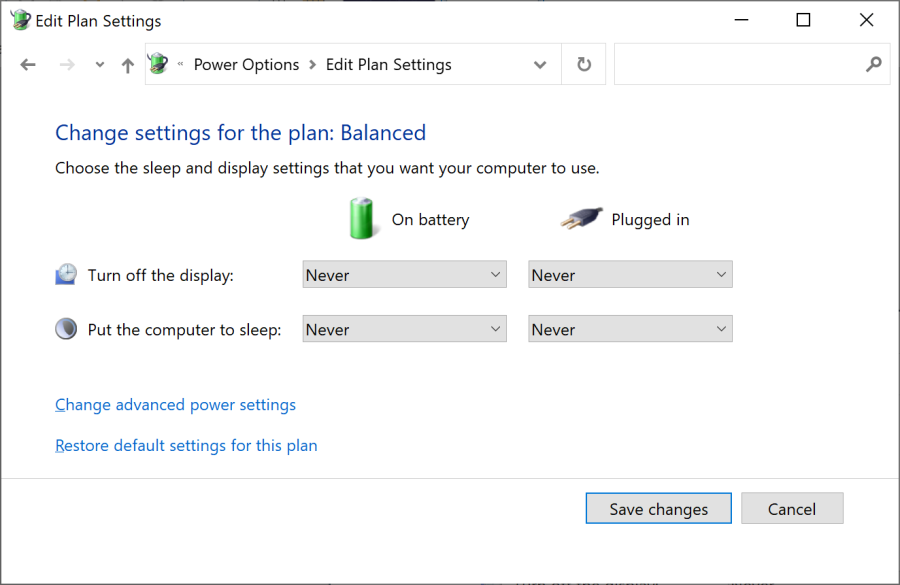Open the On battery sleep dropdown
Screen dimensions: 900x585
pyautogui.click(x=404, y=328)
